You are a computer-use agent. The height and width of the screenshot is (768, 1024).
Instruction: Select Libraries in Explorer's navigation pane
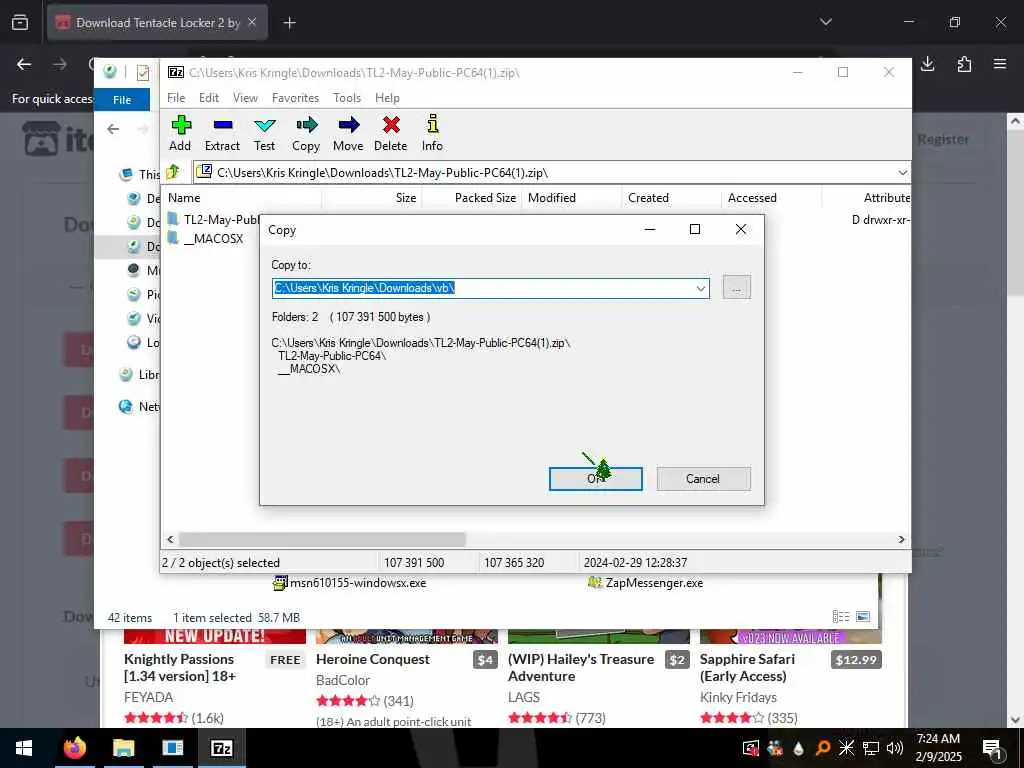point(140,375)
